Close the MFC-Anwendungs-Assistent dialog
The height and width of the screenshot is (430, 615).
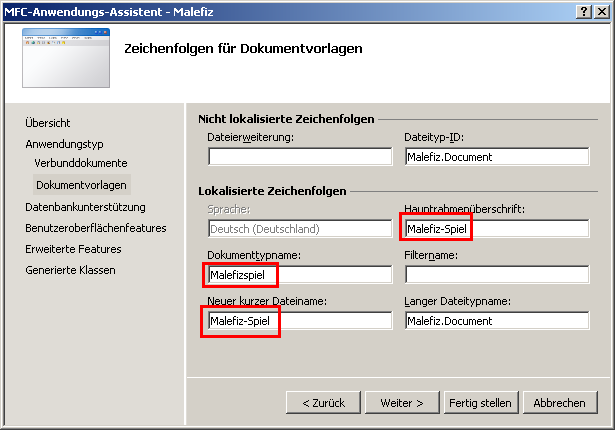click(x=602, y=12)
